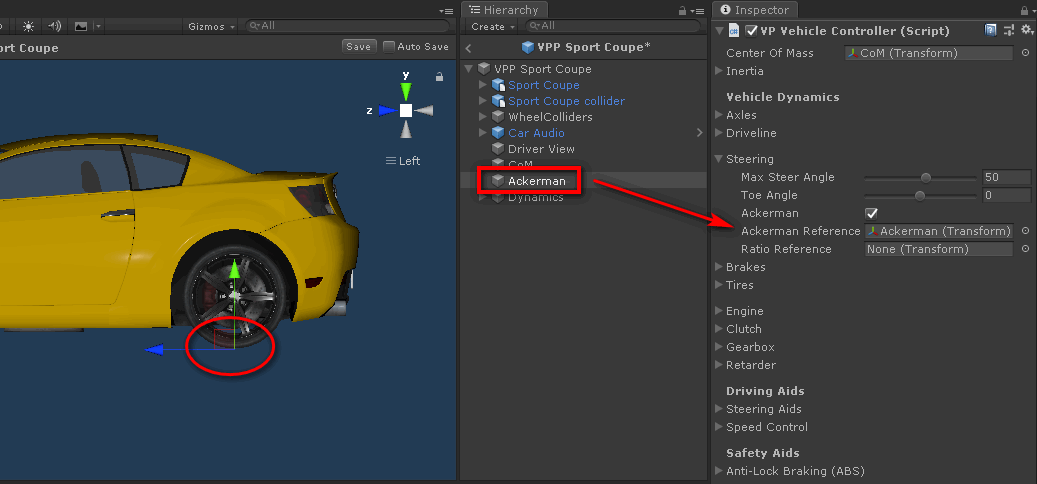Open component settings gear menu
The width and height of the screenshot is (1037, 484).
[x=1025, y=31]
